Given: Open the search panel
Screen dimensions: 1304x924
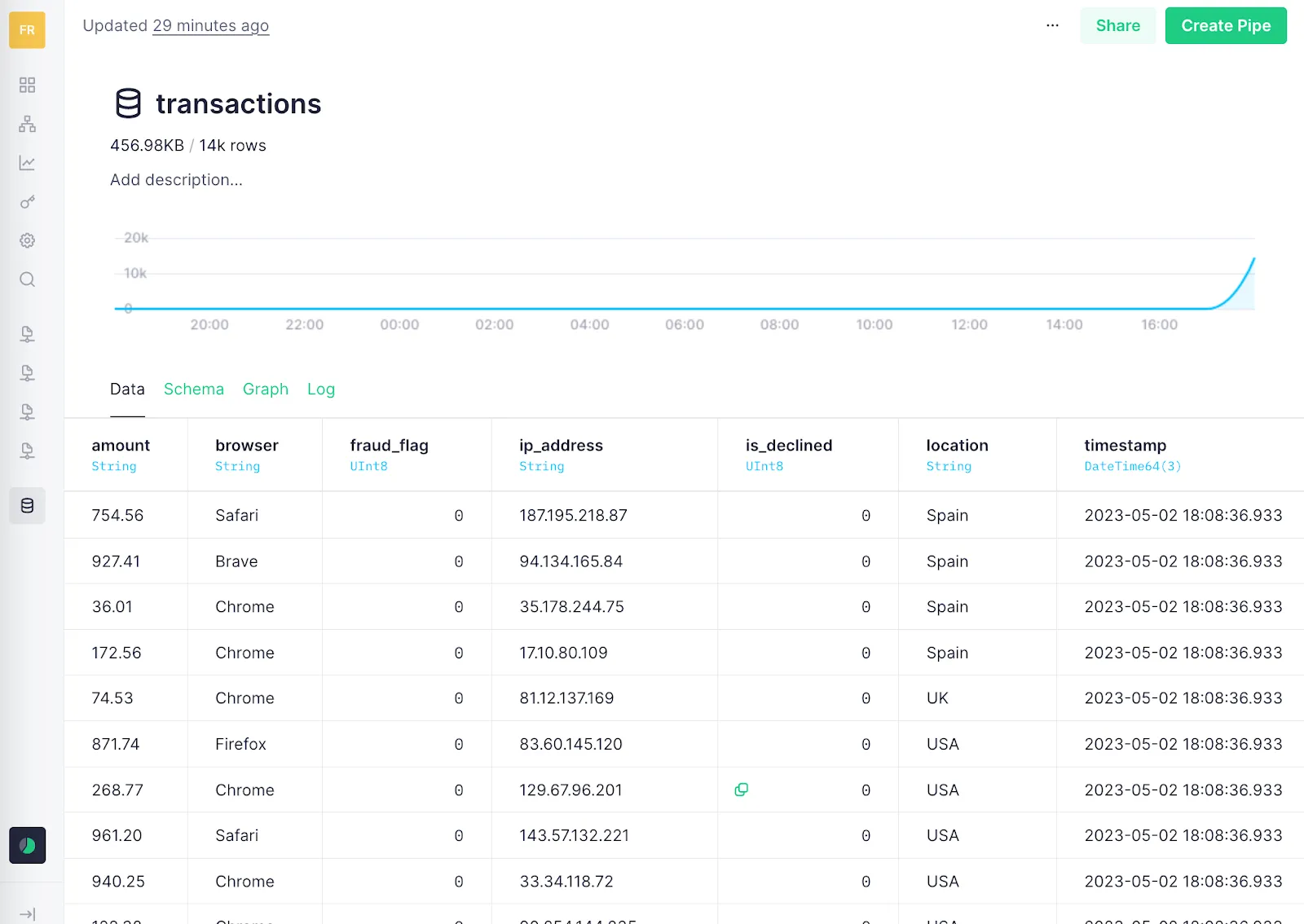Looking at the screenshot, I should click(x=27, y=279).
